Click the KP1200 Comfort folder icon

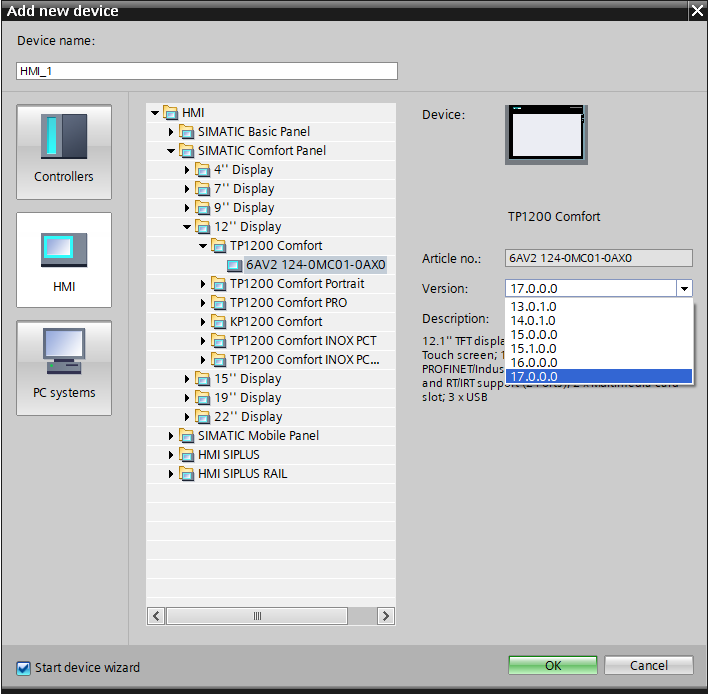[x=218, y=321]
